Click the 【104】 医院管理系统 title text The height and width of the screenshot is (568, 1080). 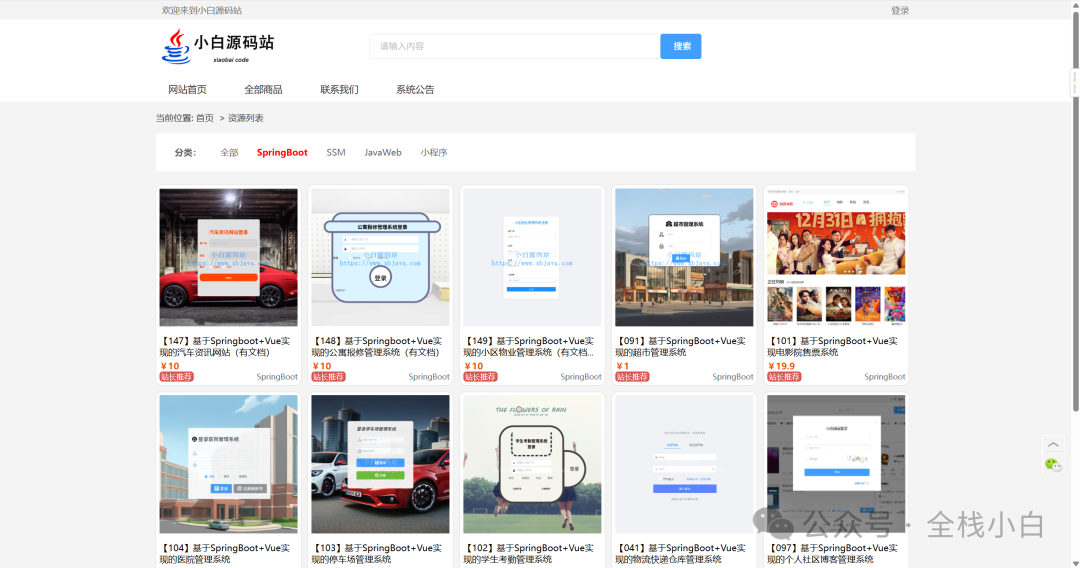tap(225, 554)
